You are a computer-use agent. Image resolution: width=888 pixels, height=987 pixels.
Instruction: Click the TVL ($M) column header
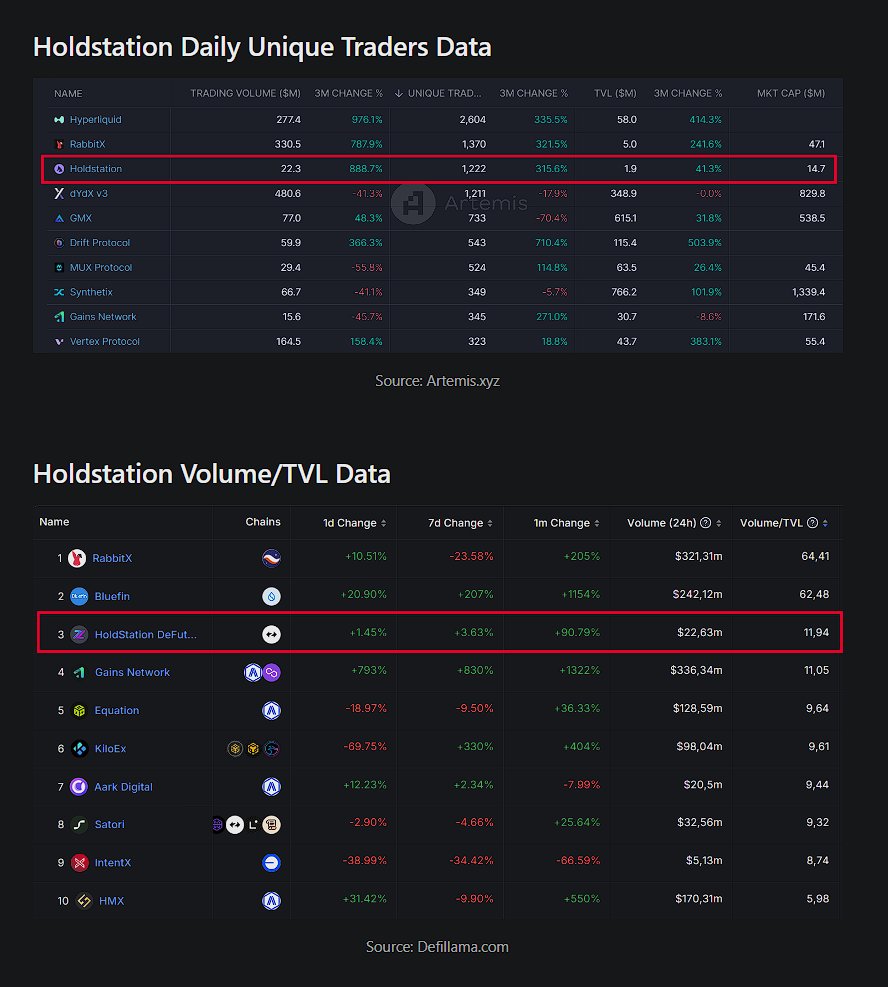point(615,93)
